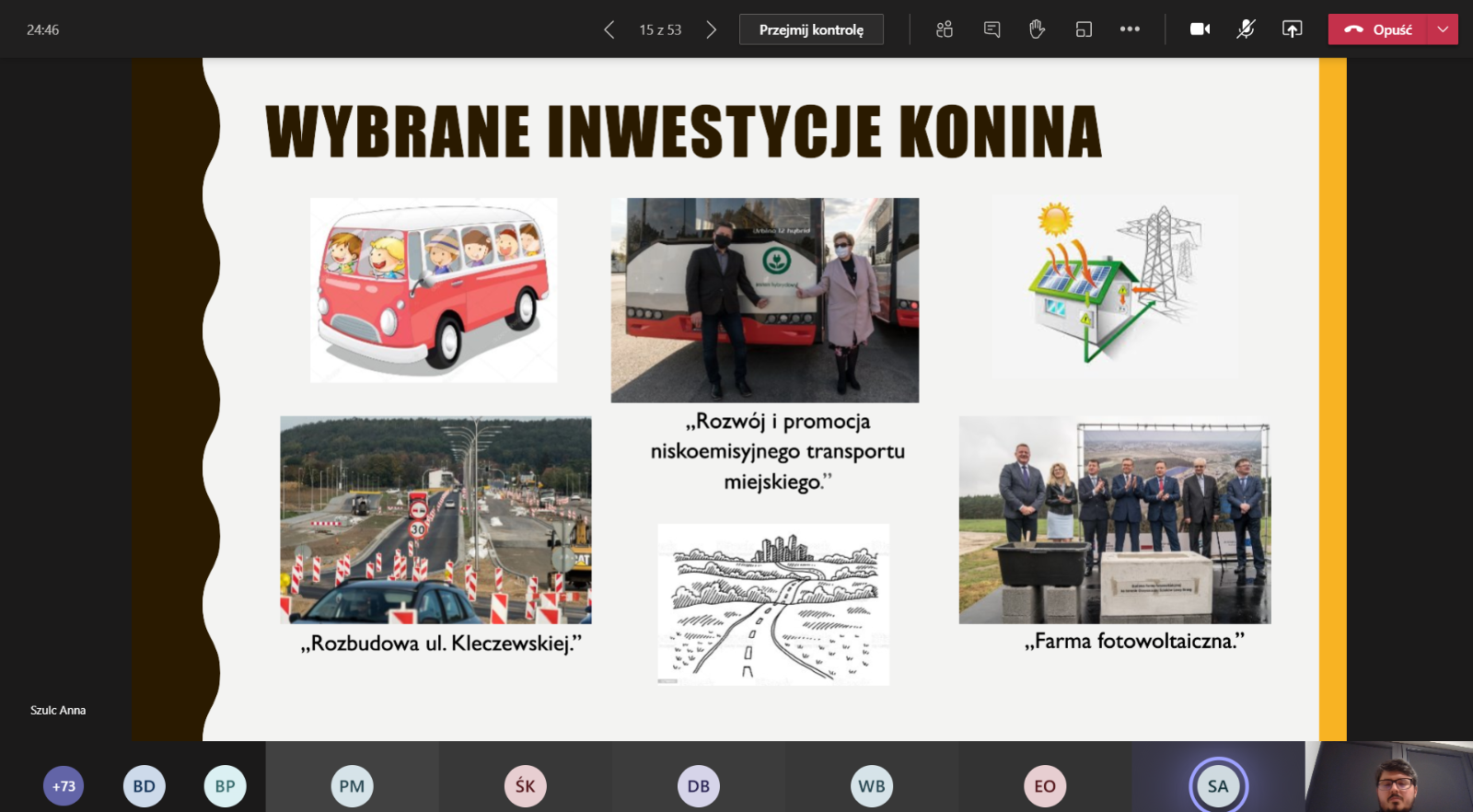Unmute the microphone
1473x812 pixels.
pyautogui.click(x=1246, y=29)
